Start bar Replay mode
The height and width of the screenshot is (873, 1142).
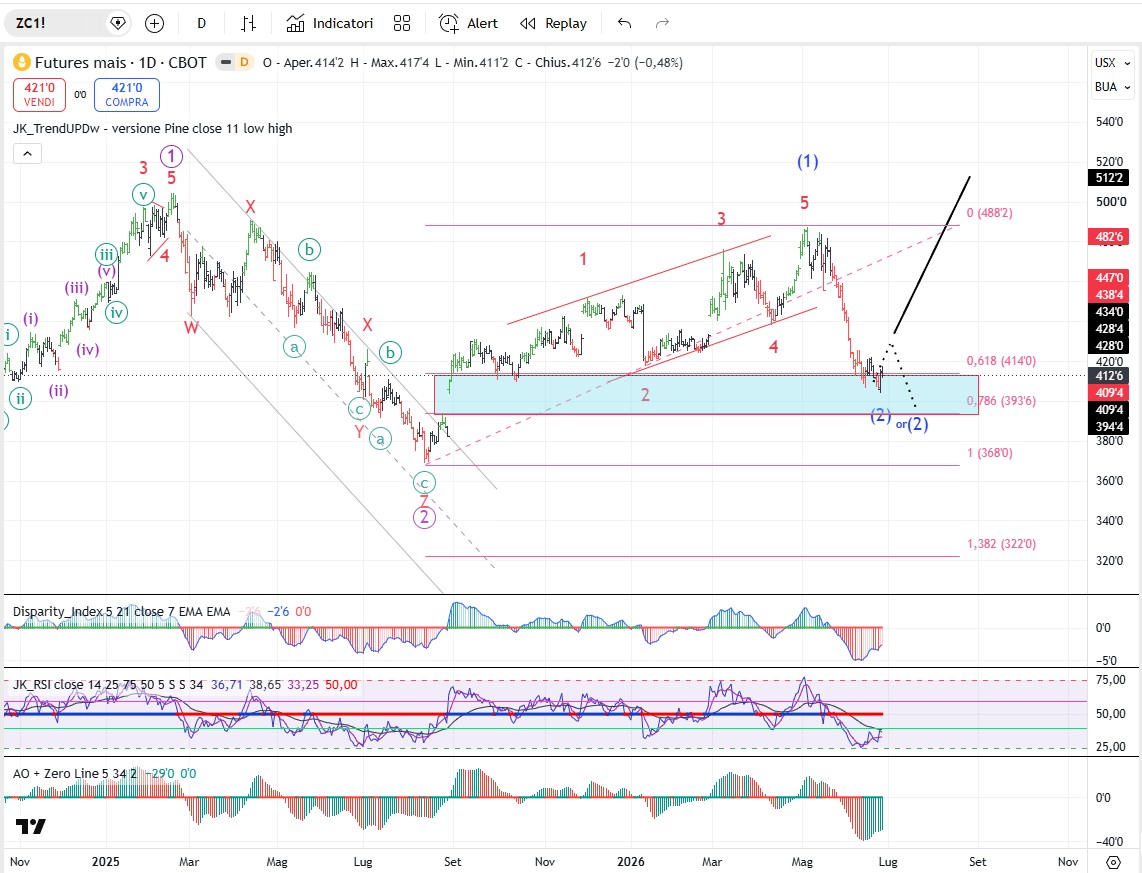tap(554, 23)
